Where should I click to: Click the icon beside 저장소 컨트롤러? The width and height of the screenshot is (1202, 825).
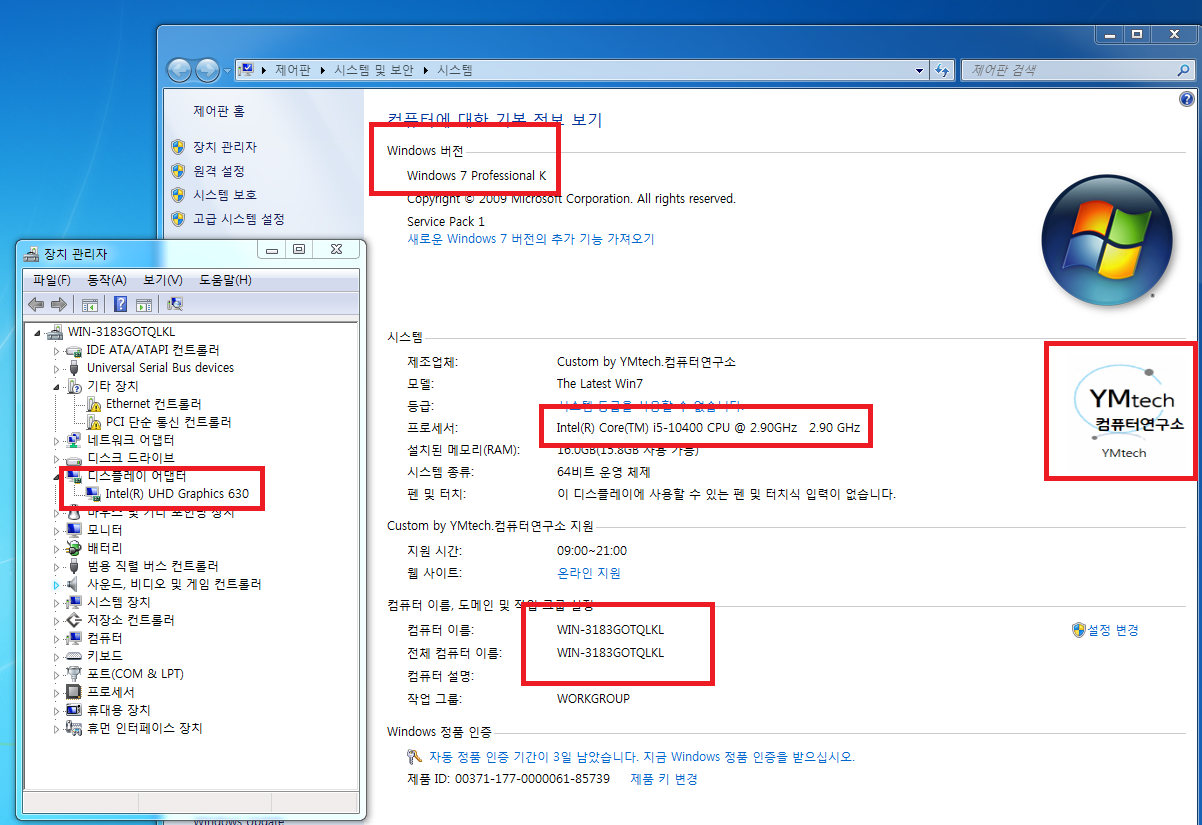coord(74,620)
